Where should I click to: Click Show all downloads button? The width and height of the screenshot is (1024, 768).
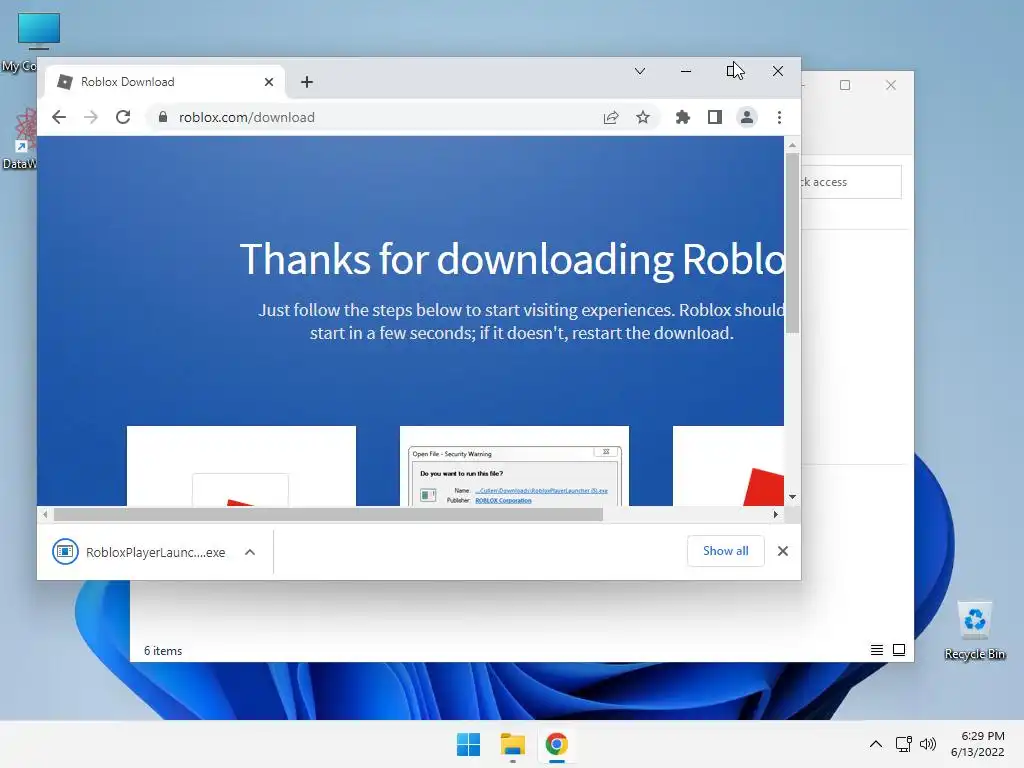click(726, 551)
